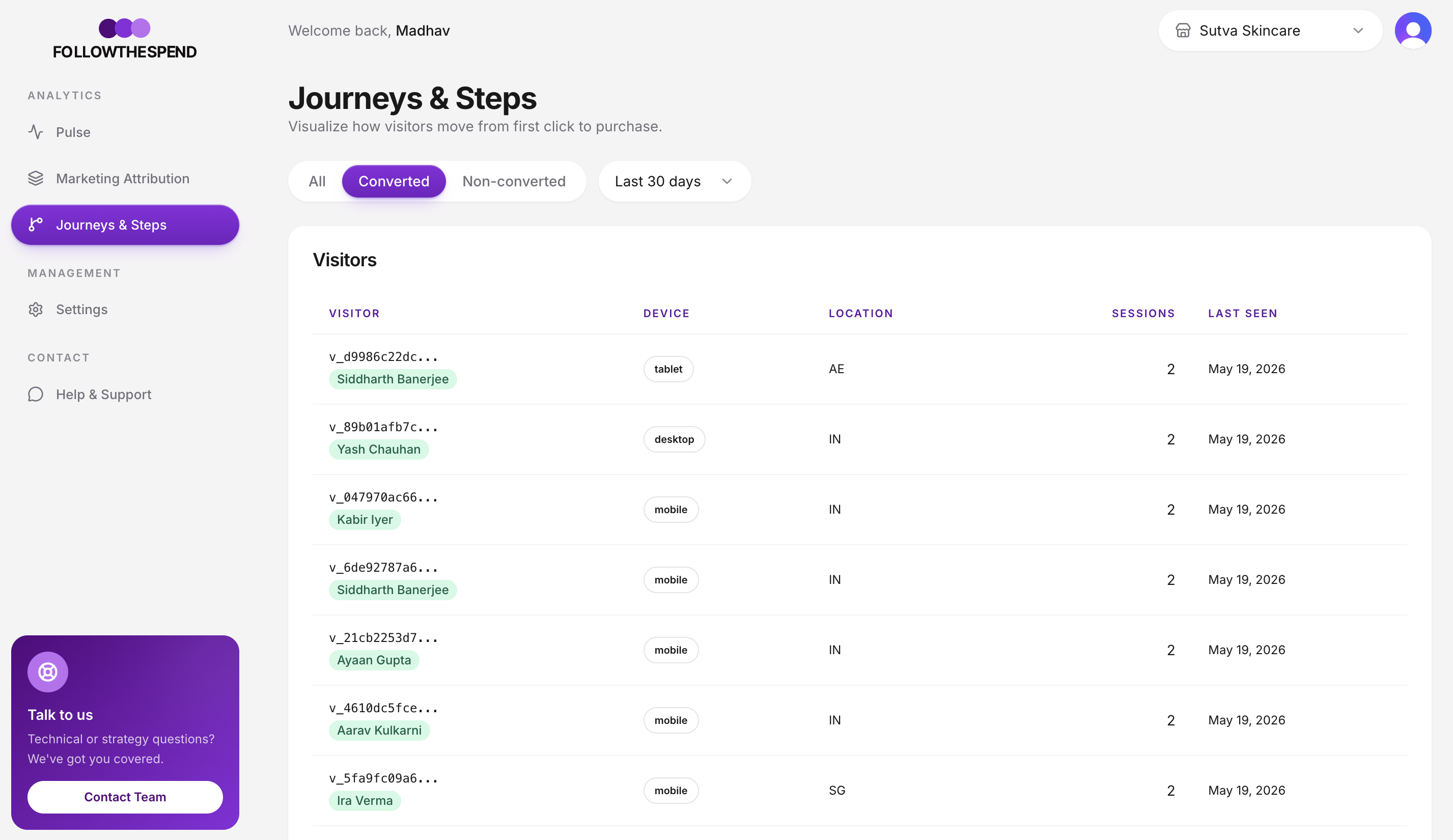The width and height of the screenshot is (1453, 840).
Task: Click mobile badge in Kabir Iyer row
Action: [670, 510]
